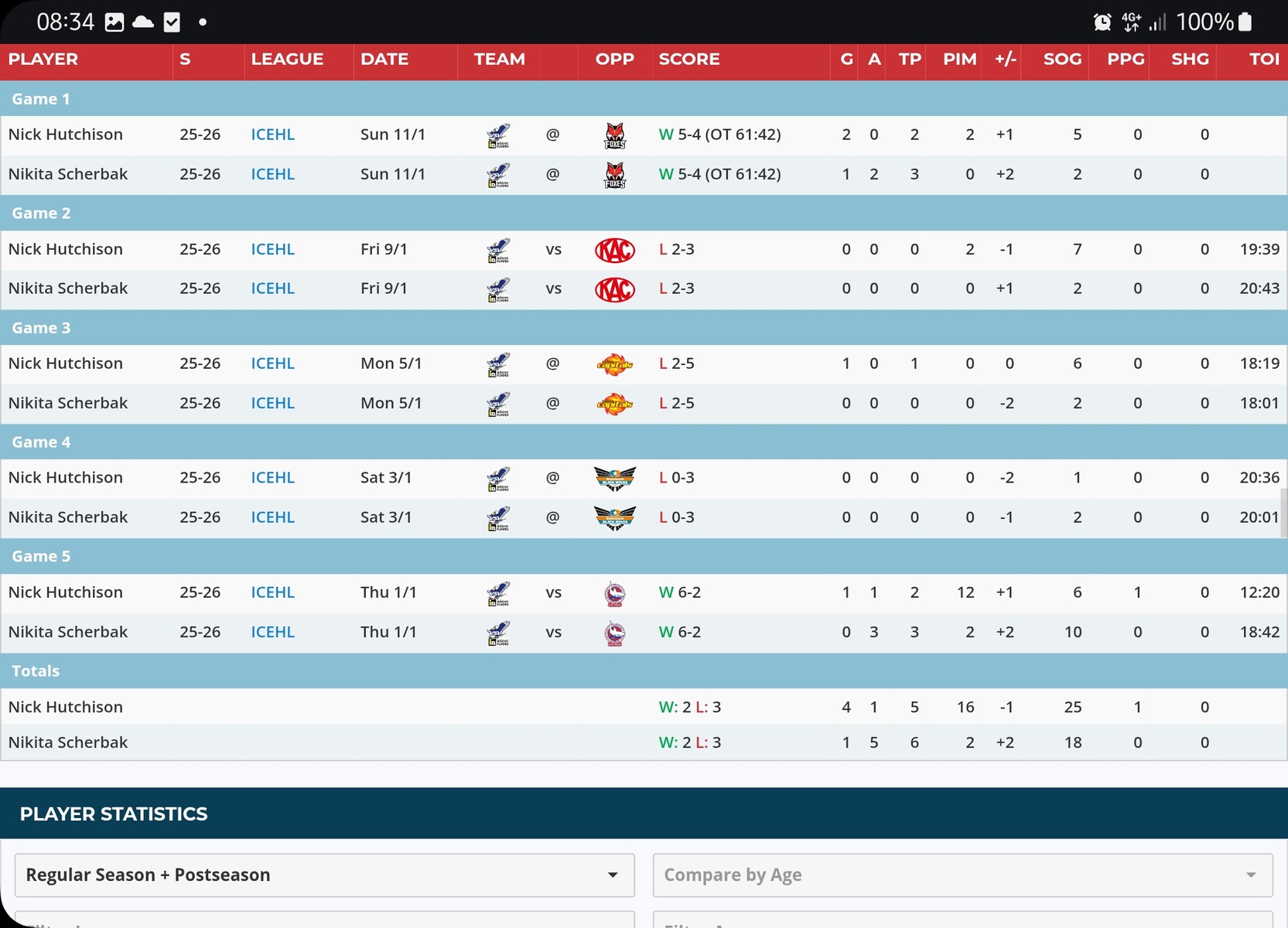Sort by the SOG column header

coord(1061,60)
